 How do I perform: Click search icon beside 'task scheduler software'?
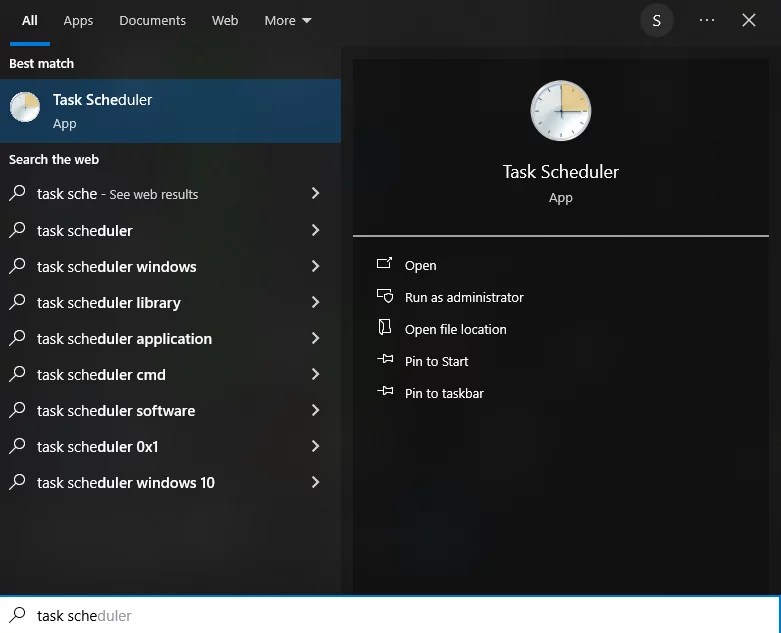tap(17, 409)
